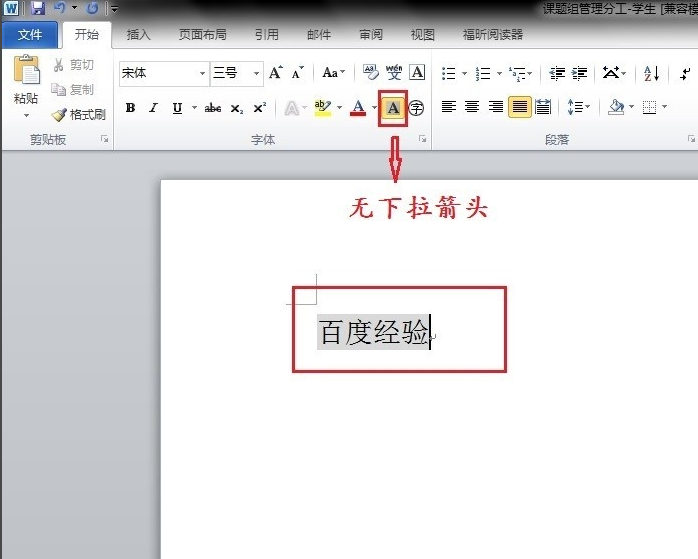The height and width of the screenshot is (559, 698).
Task: Switch to the 审阅 (Review) tab
Action: (371, 34)
